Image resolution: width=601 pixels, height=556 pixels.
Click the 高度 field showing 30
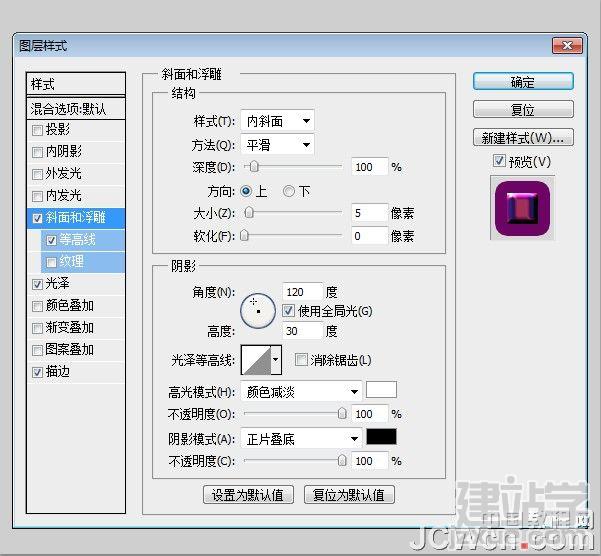click(x=302, y=331)
